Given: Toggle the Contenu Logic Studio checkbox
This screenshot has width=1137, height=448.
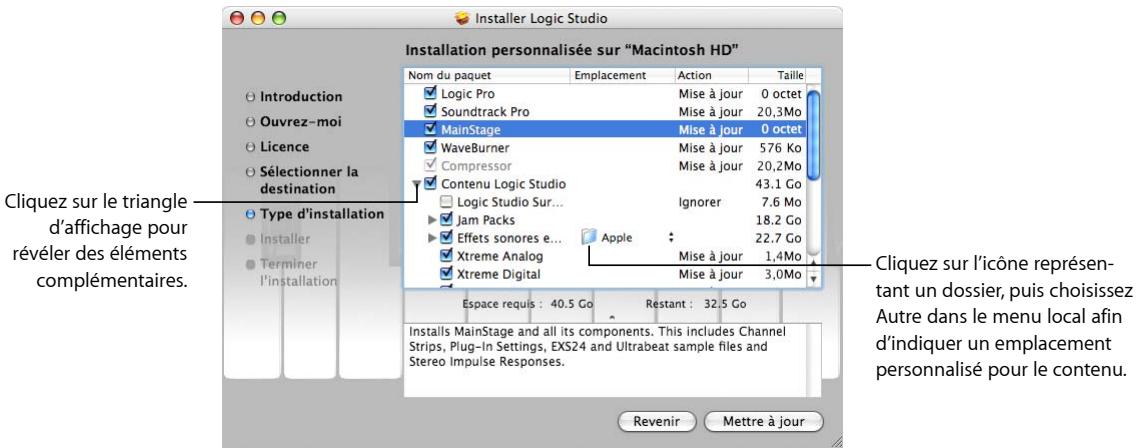Looking at the screenshot, I should [431, 183].
